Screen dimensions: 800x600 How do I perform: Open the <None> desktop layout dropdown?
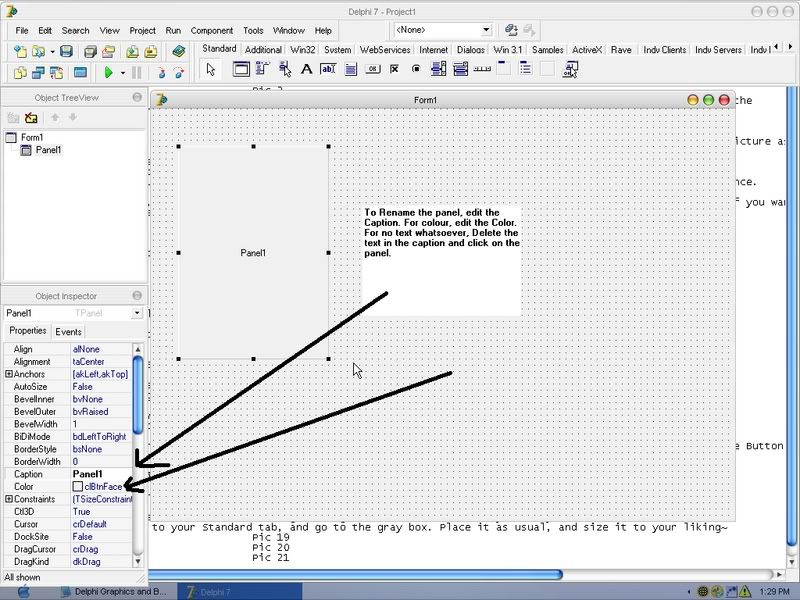(486, 30)
